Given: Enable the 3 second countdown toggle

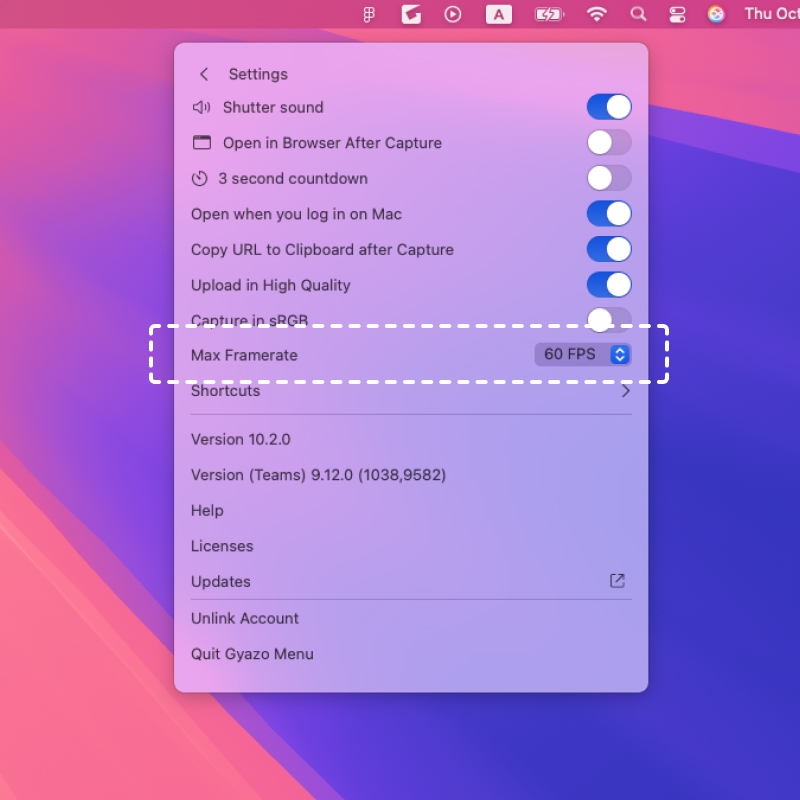Looking at the screenshot, I should coord(608,178).
